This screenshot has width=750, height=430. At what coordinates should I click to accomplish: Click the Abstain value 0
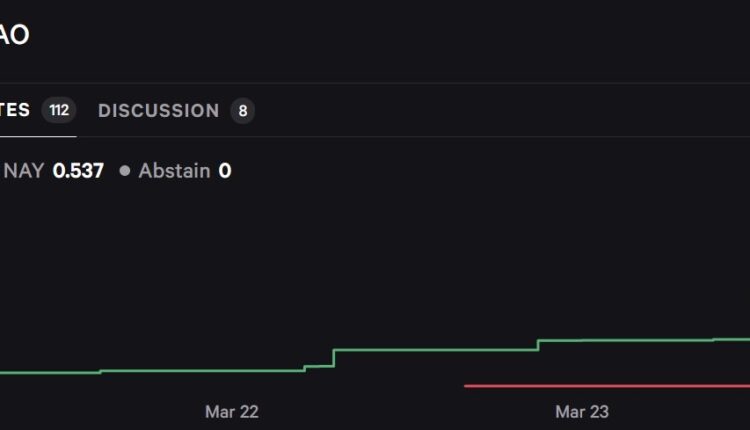click(225, 171)
